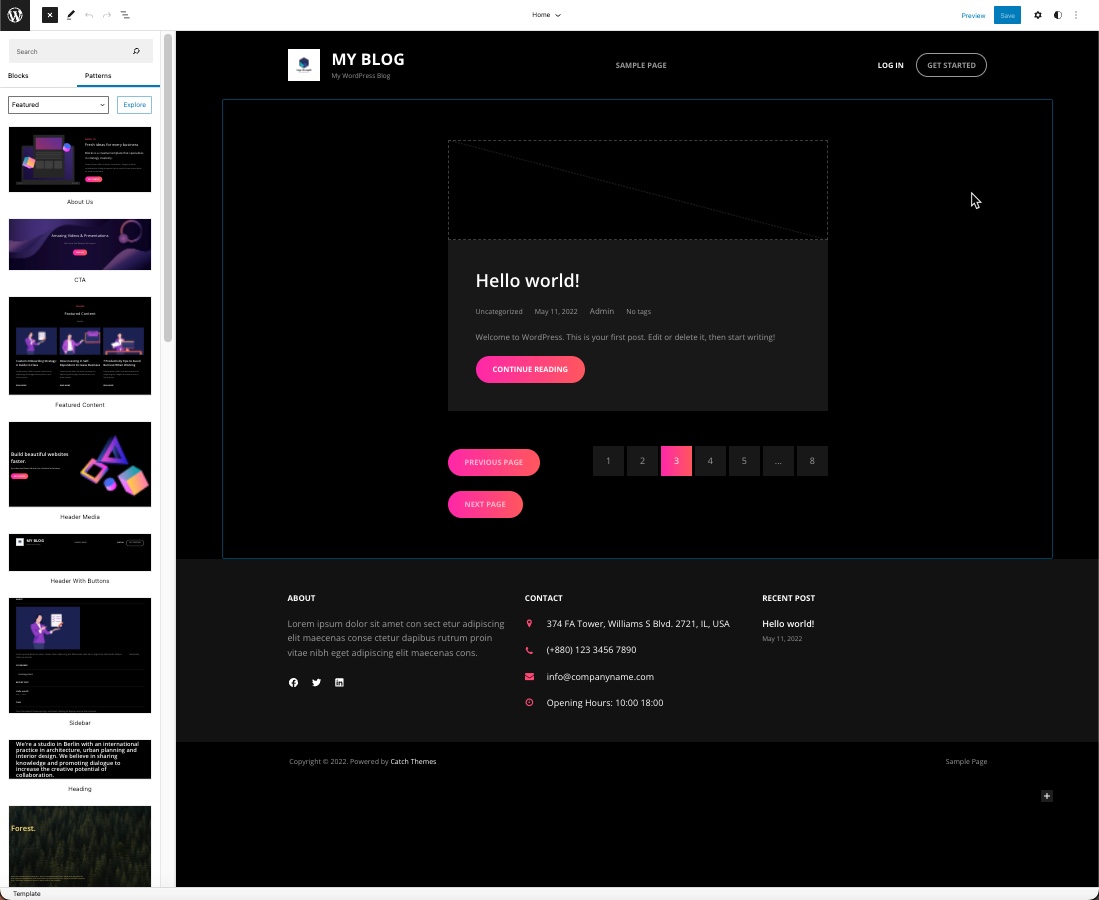Image resolution: width=1099 pixels, height=900 pixels.
Task: Click the location pin icon
Action: point(529,623)
